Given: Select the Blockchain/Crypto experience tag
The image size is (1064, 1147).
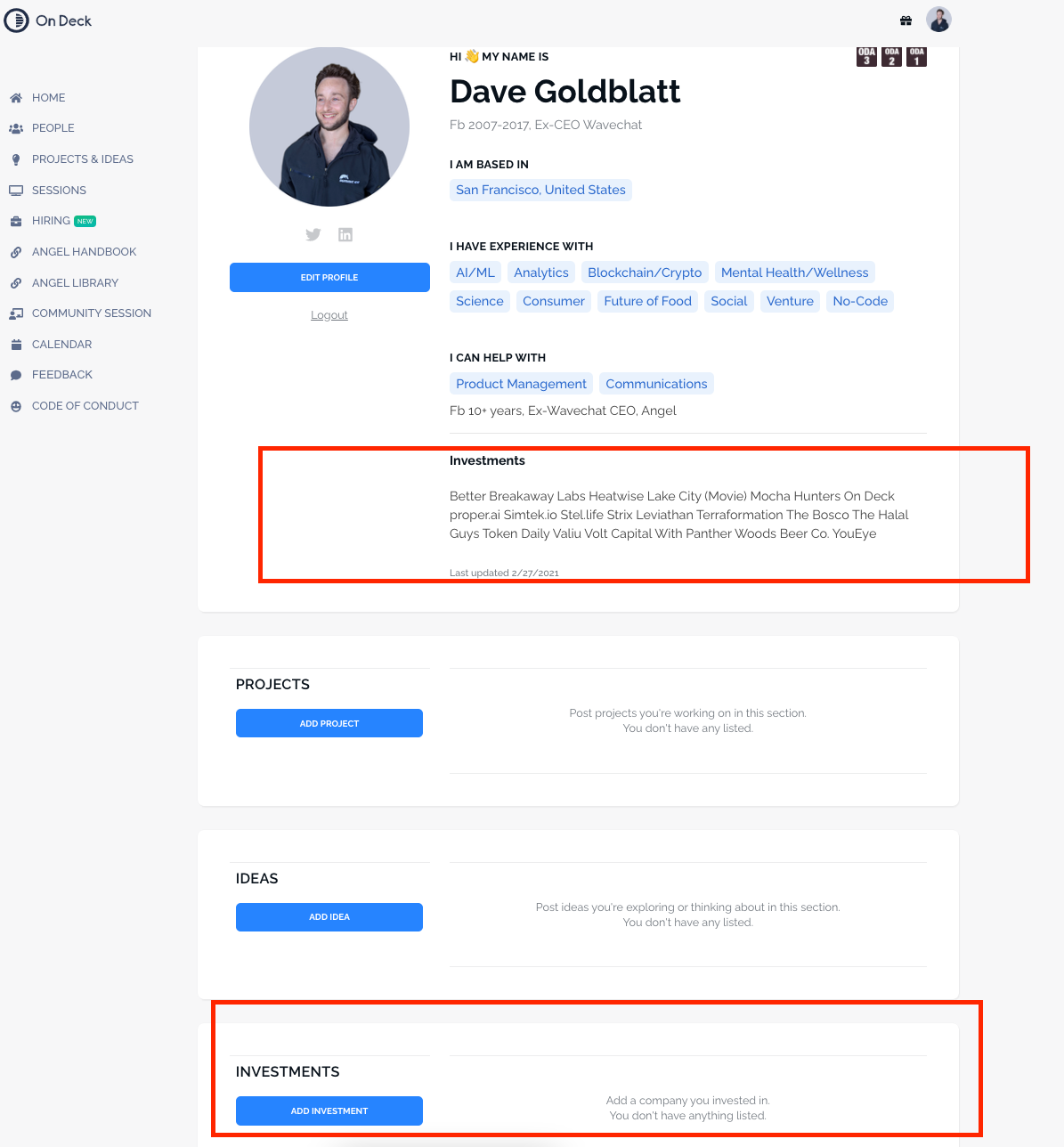Looking at the screenshot, I should click(645, 273).
